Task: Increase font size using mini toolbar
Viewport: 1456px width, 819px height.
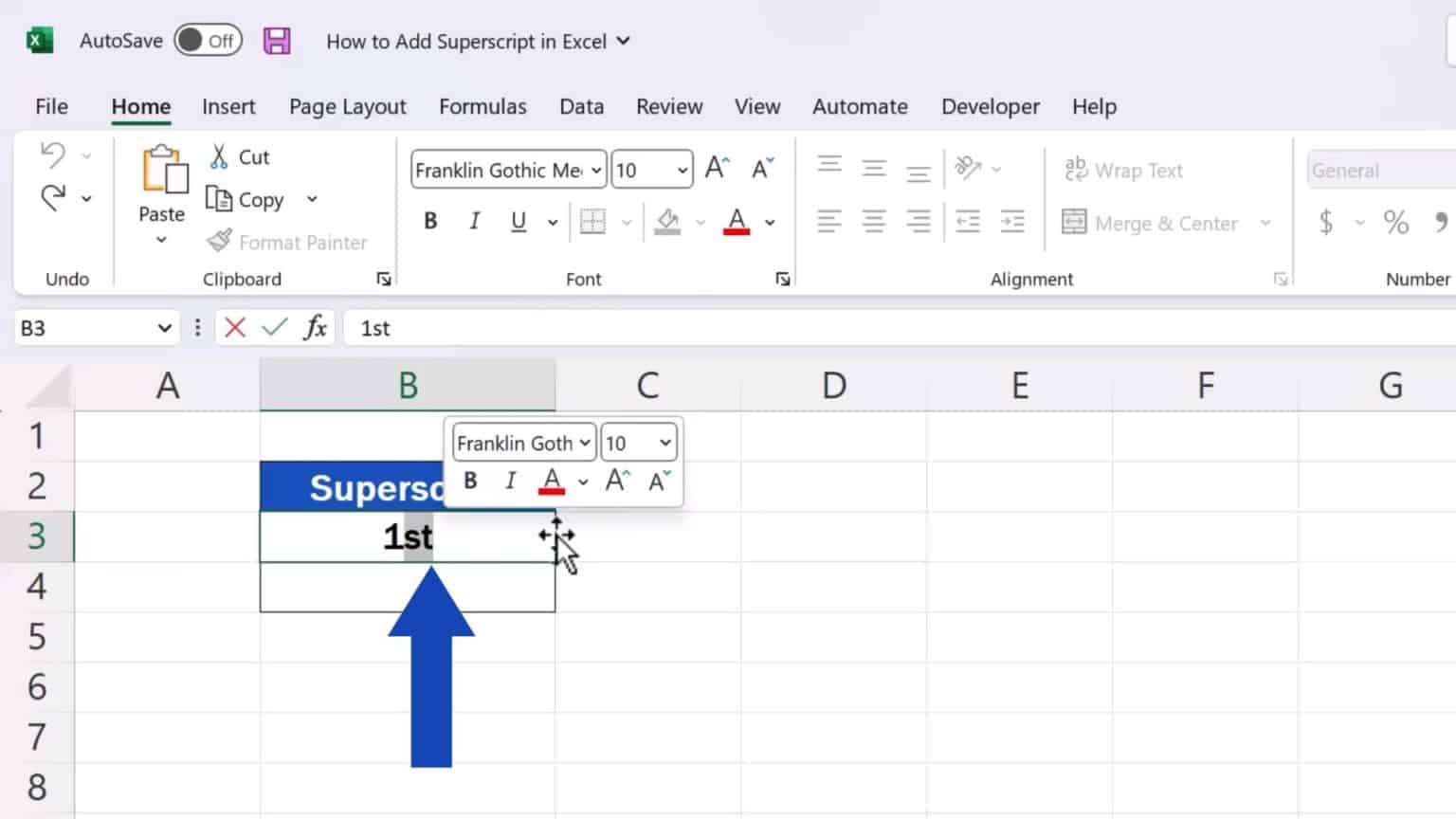Action: 617,481
